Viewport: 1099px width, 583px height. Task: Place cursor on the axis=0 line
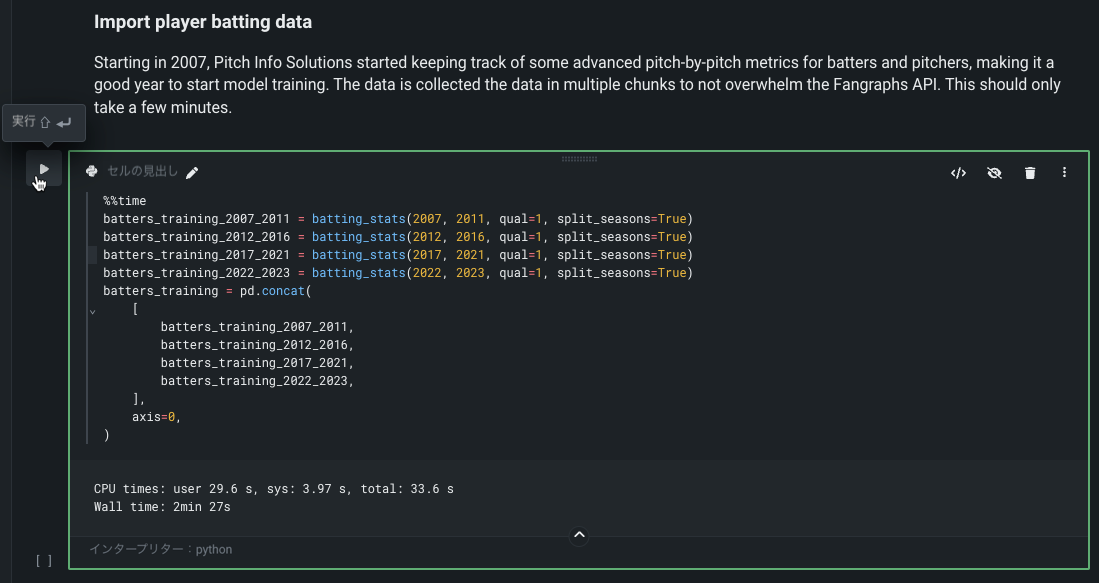(156, 417)
